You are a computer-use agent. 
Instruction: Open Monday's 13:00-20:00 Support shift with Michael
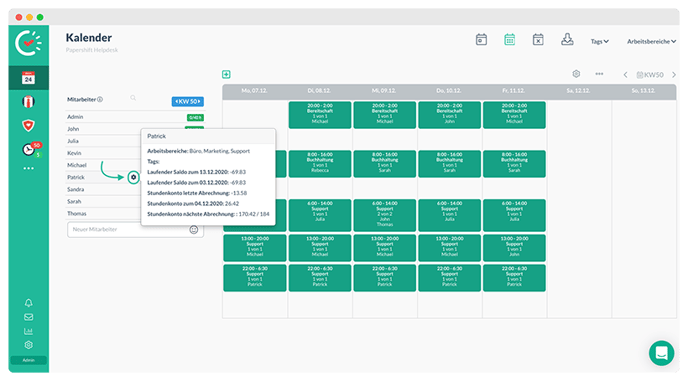pos(255,248)
